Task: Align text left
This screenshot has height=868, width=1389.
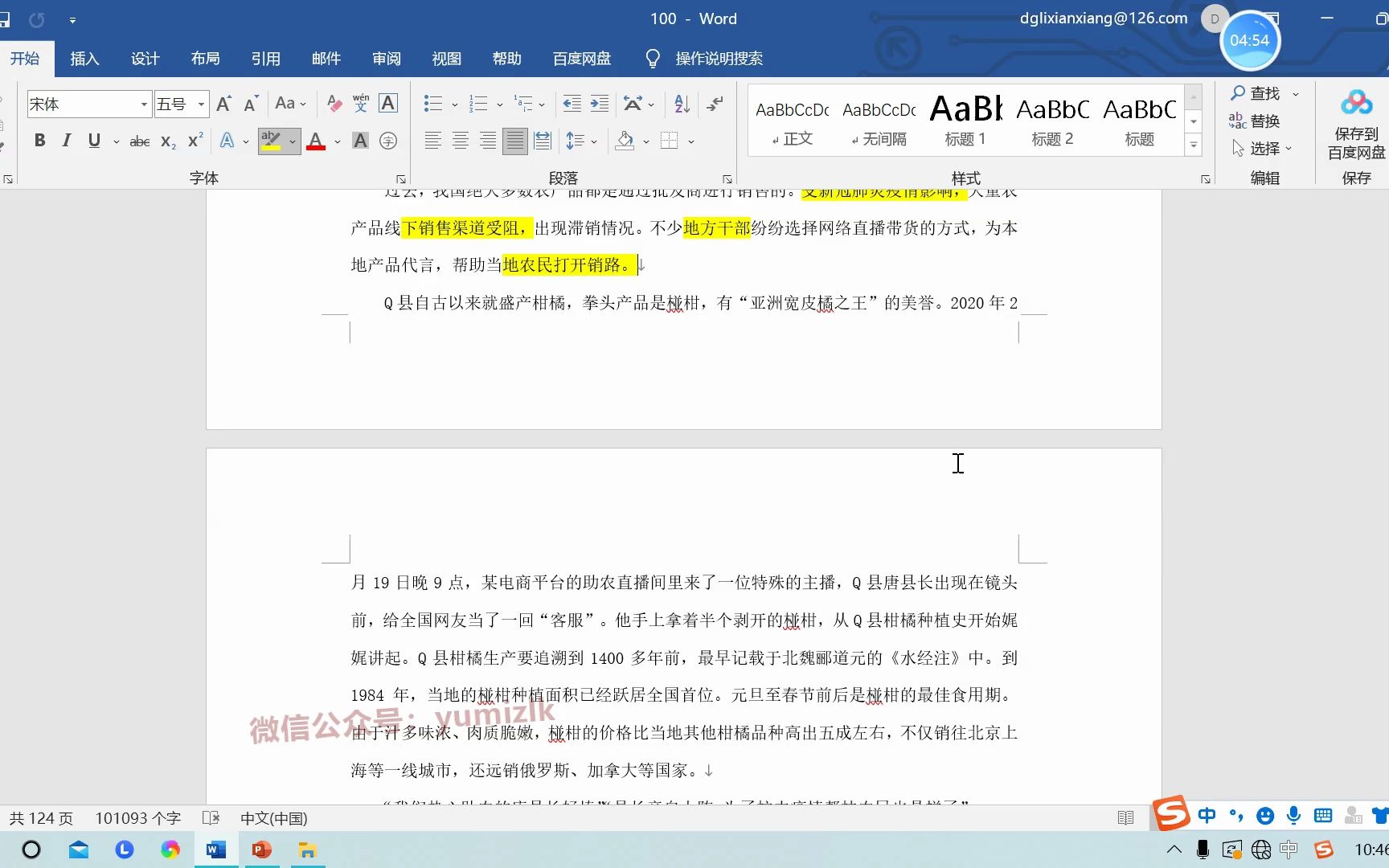Action: click(x=432, y=141)
